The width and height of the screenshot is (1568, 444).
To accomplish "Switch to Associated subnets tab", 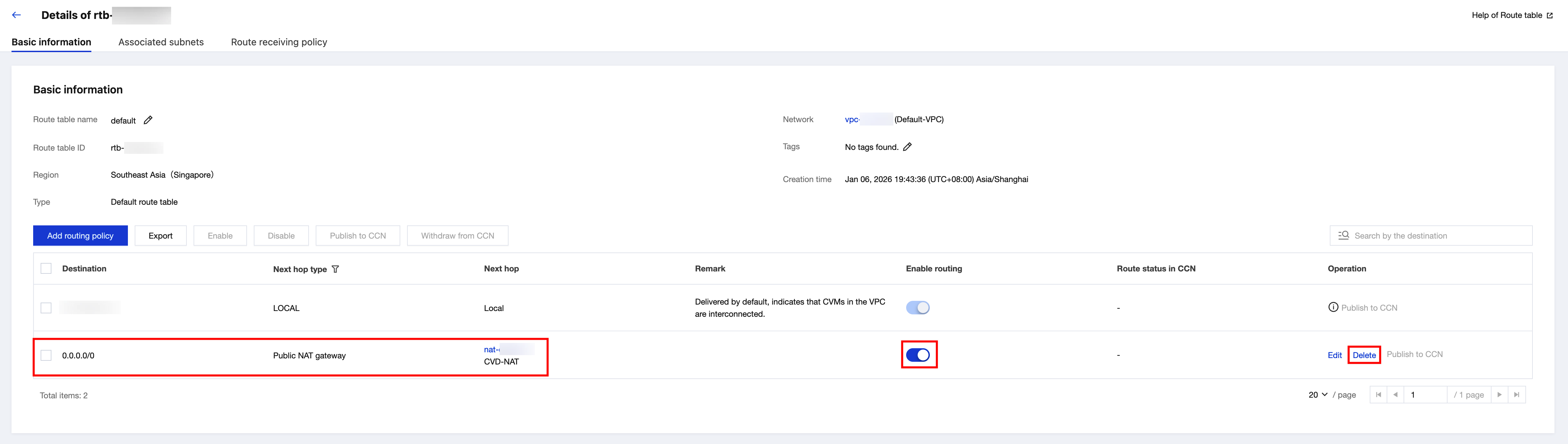I will (x=161, y=42).
